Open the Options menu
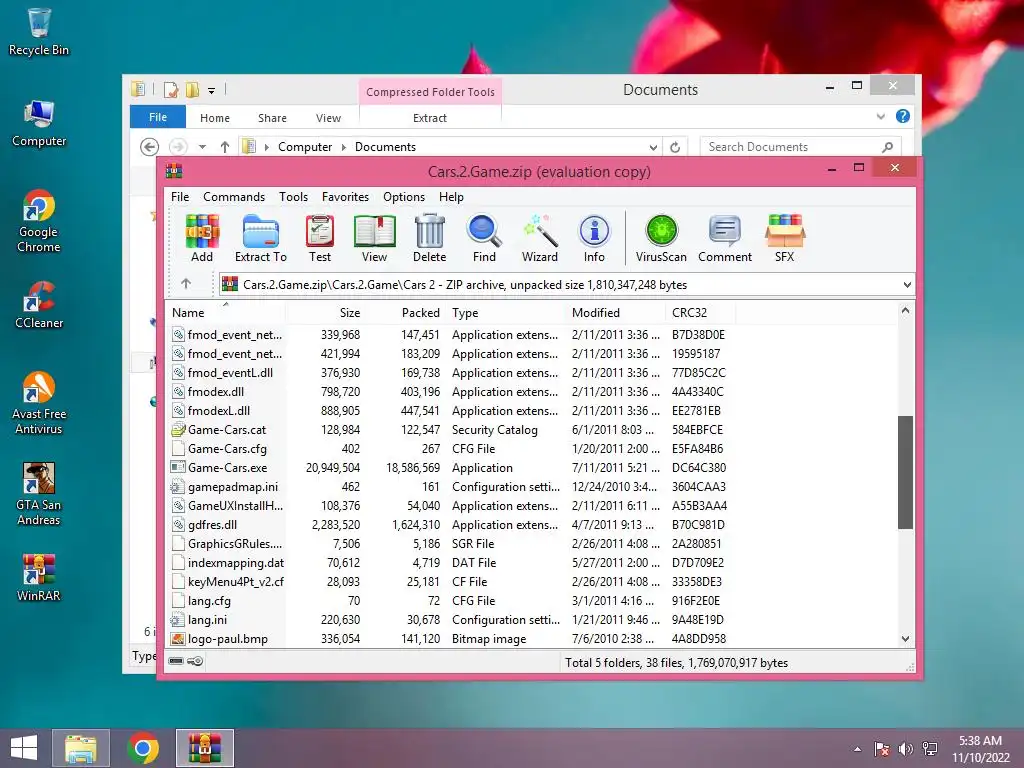This screenshot has width=1024, height=768. pos(404,197)
